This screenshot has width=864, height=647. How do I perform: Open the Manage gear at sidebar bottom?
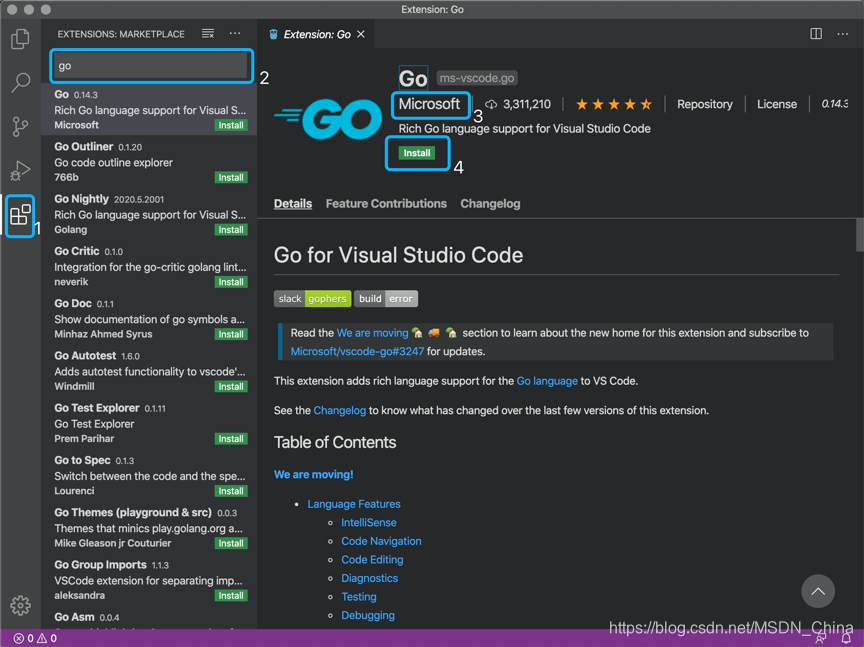[x=20, y=605]
